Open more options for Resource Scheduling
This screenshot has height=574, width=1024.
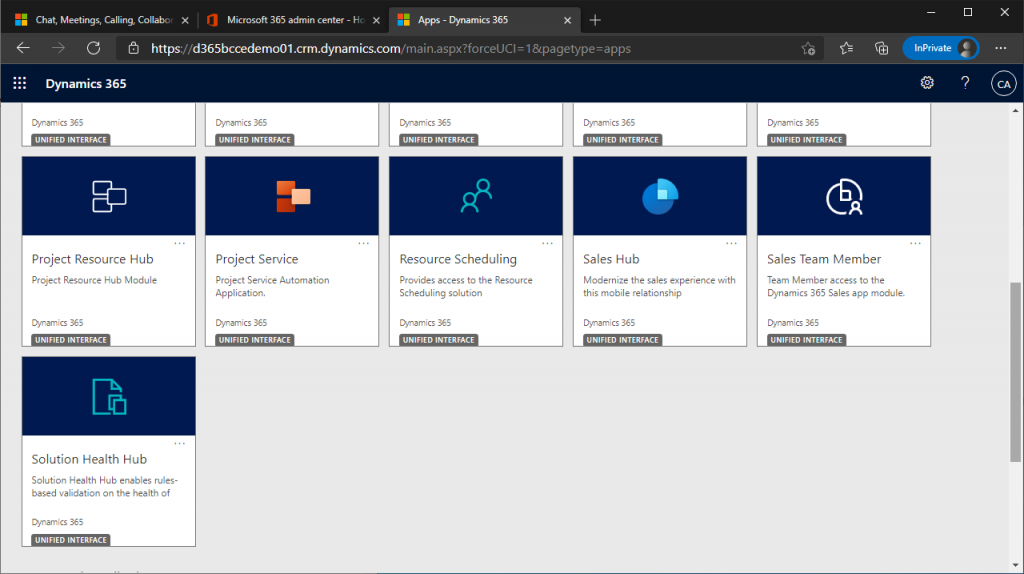547,243
